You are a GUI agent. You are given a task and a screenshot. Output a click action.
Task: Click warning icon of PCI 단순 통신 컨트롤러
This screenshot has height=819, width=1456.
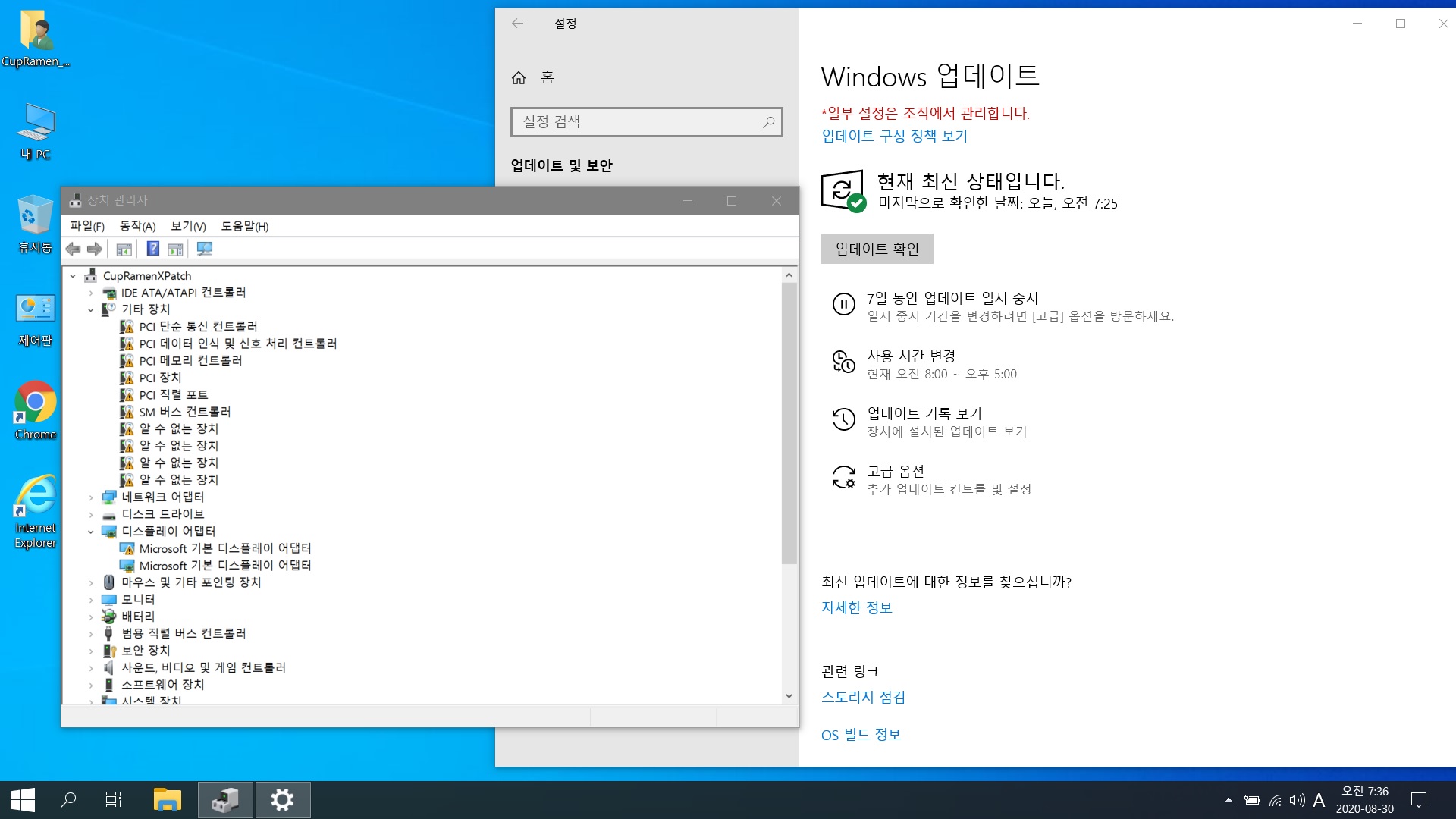tap(127, 327)
